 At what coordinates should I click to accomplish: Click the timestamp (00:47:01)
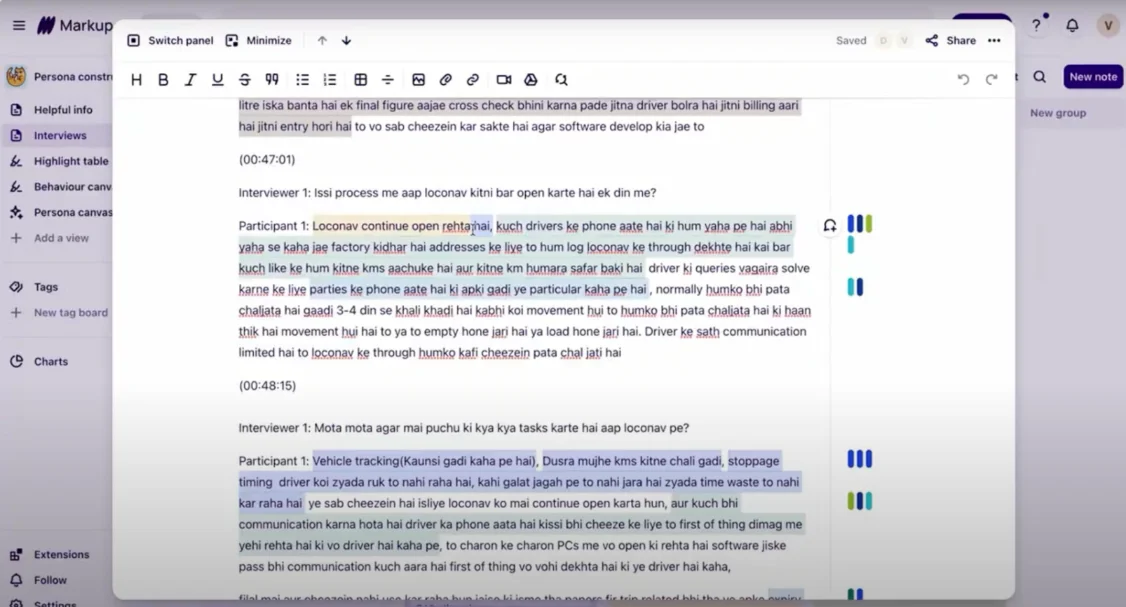[267, 159]
